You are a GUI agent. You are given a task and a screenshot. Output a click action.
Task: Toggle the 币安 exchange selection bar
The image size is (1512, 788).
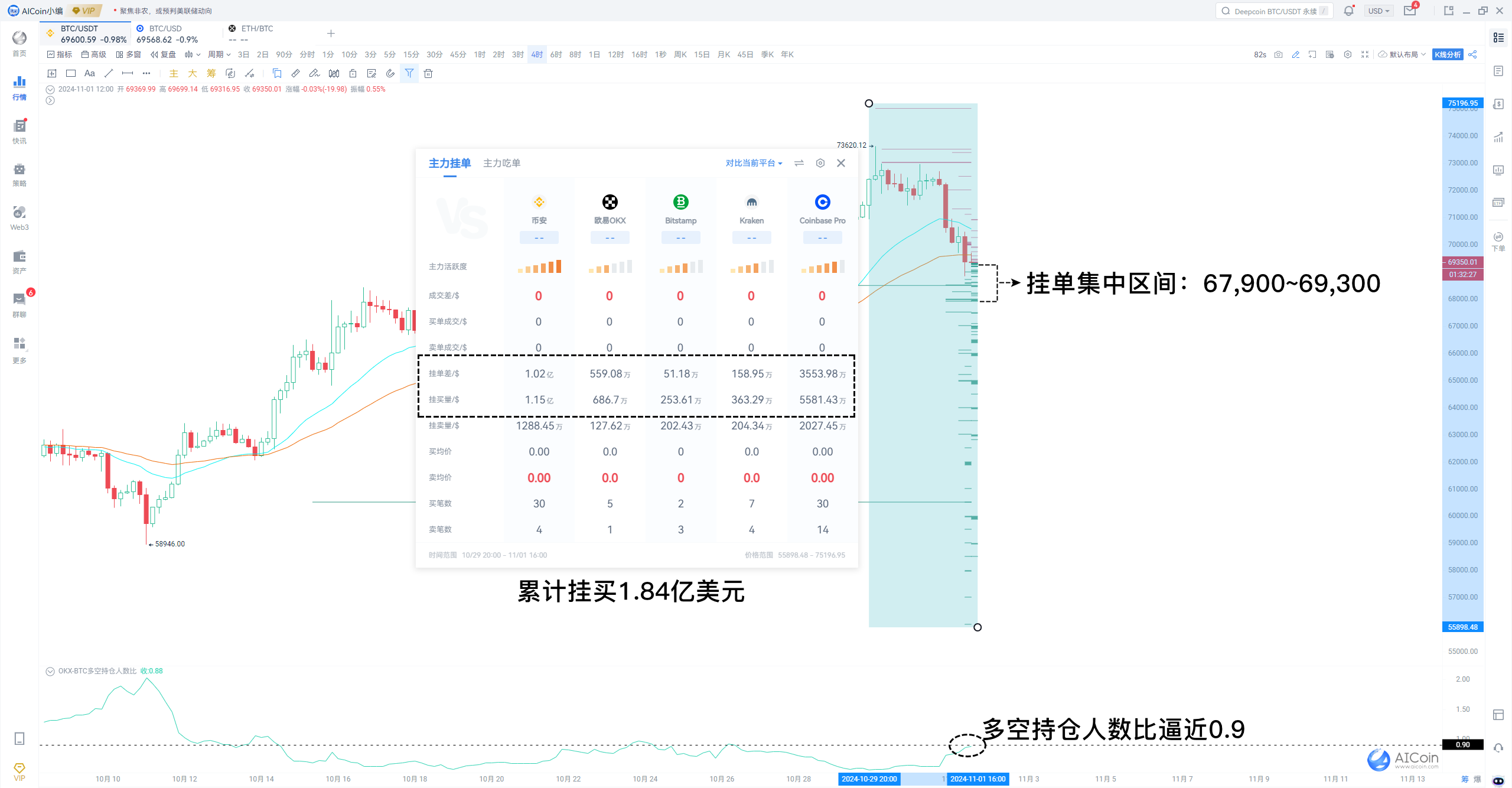tap(539, 237)
